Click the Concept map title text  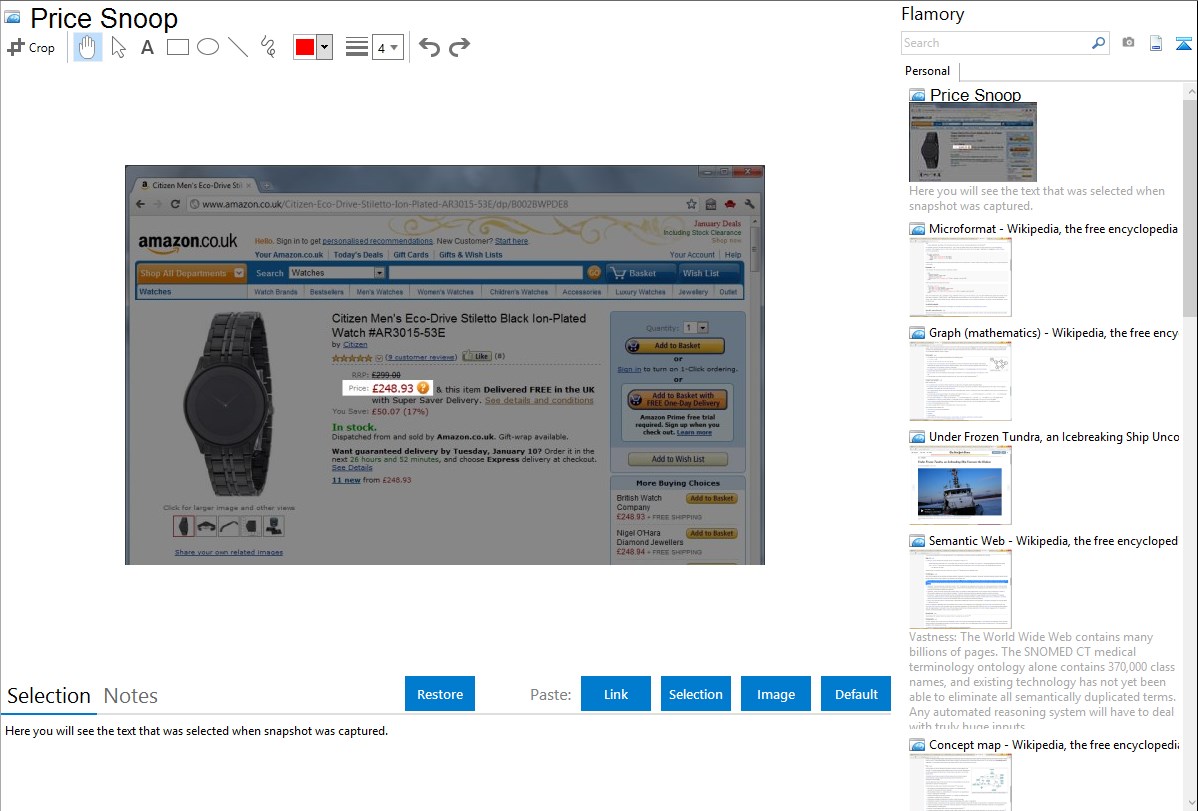(x=1053, y=745)
